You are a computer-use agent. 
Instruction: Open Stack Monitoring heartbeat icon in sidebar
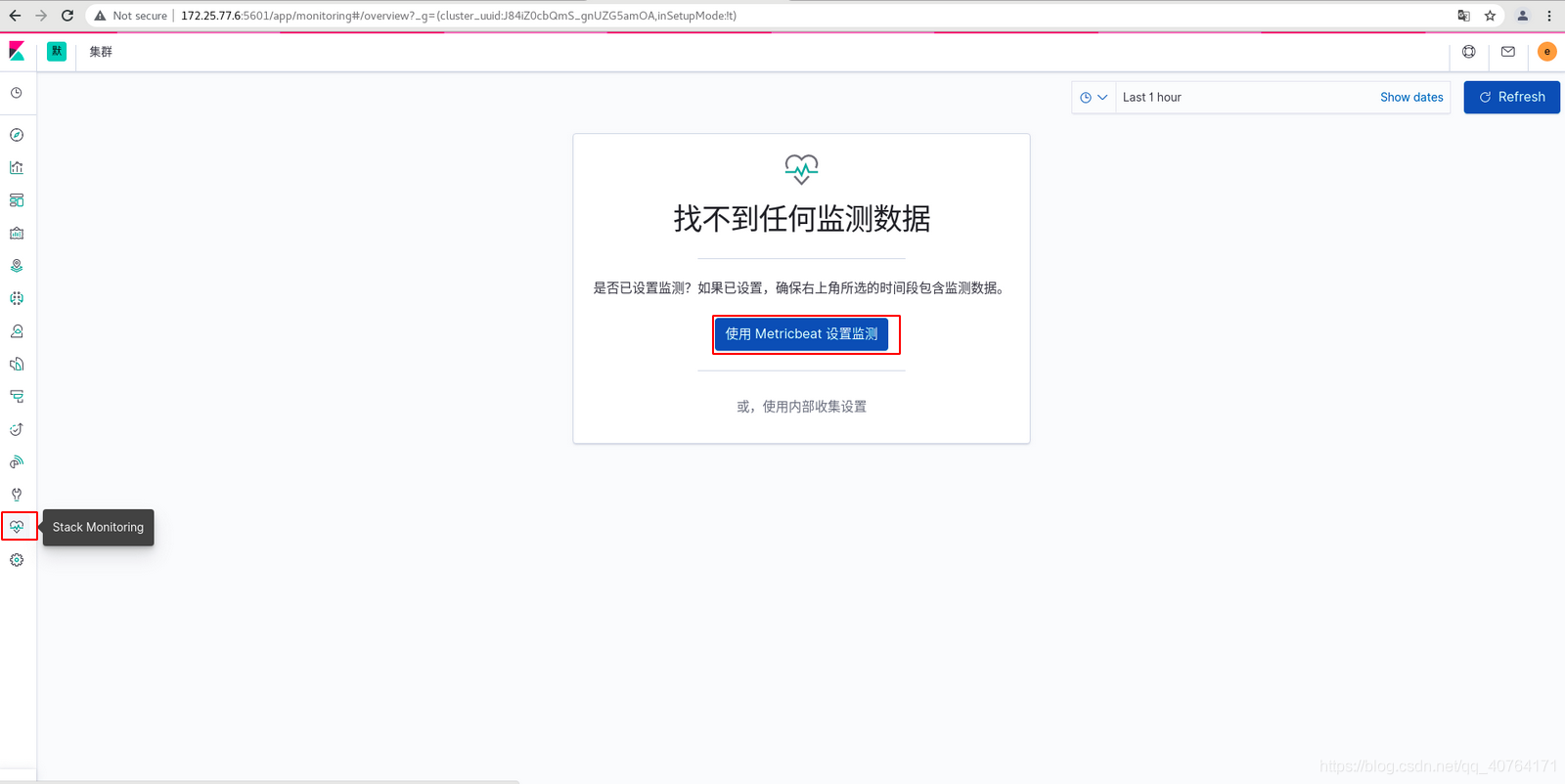(17, 527)
